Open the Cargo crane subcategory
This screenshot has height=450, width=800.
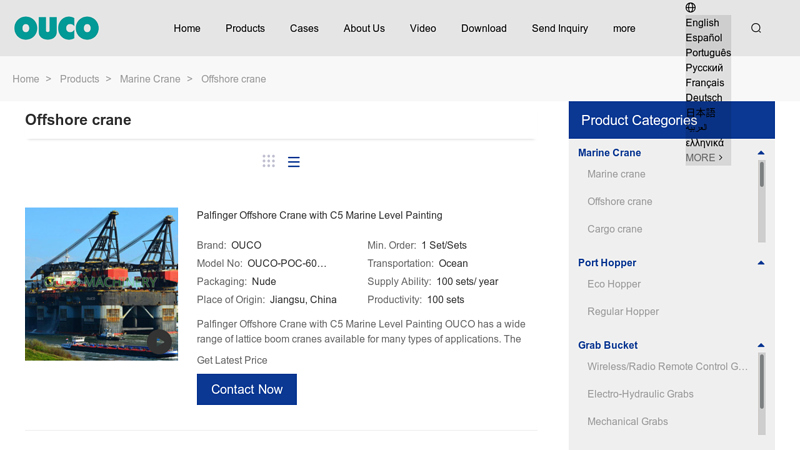[x=614, y=229]
